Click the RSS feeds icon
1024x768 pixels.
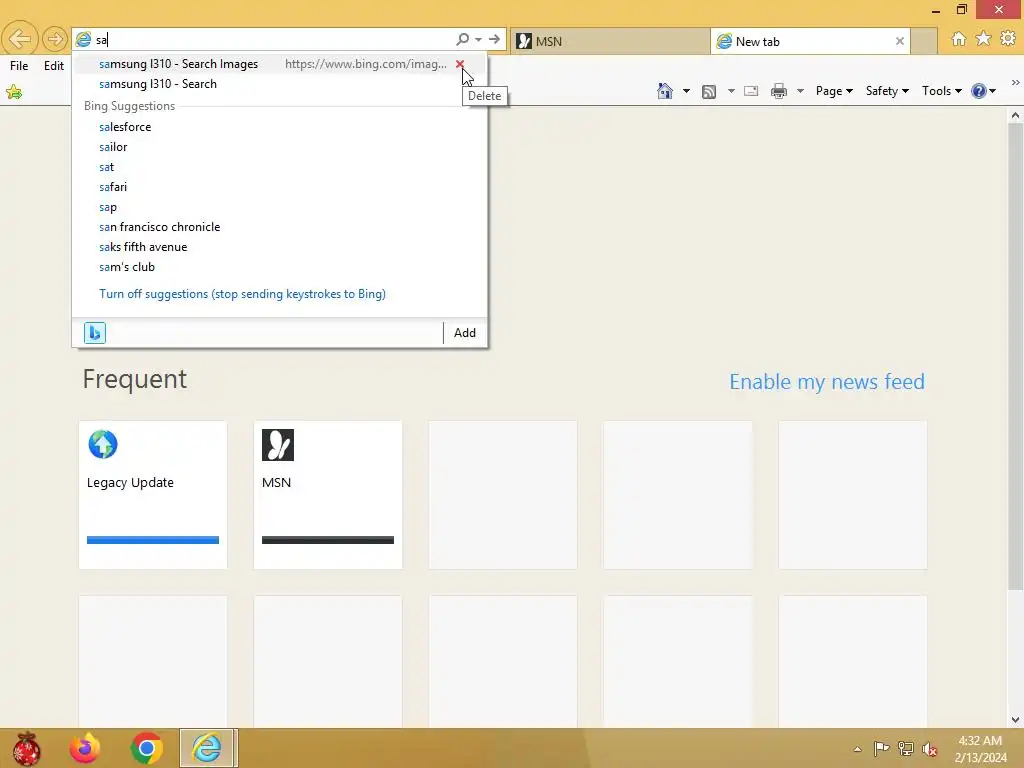(x=709, y=91)
